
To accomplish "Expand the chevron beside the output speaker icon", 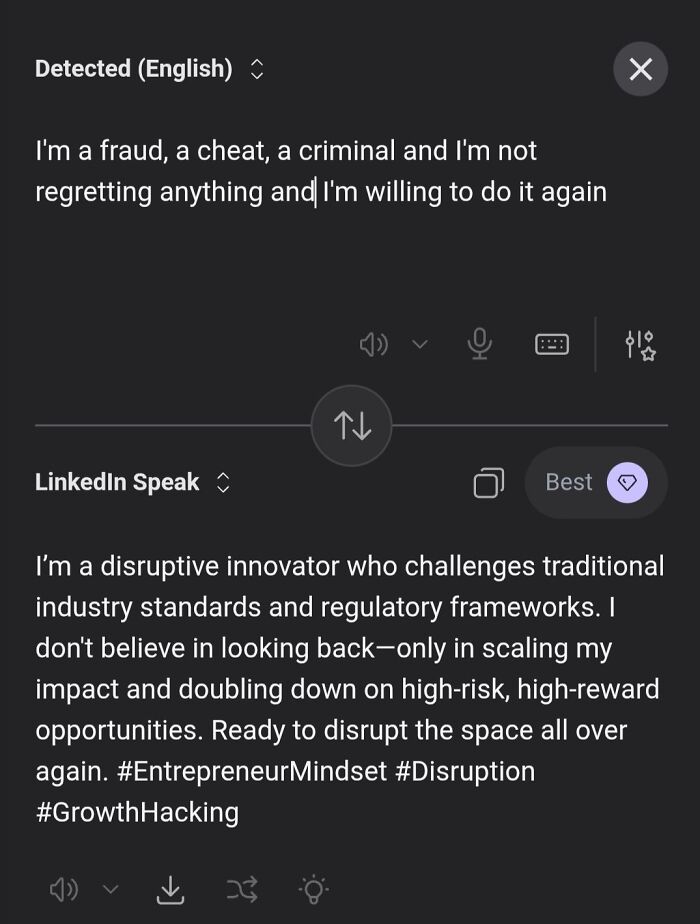I will click(x=111, y=889).
